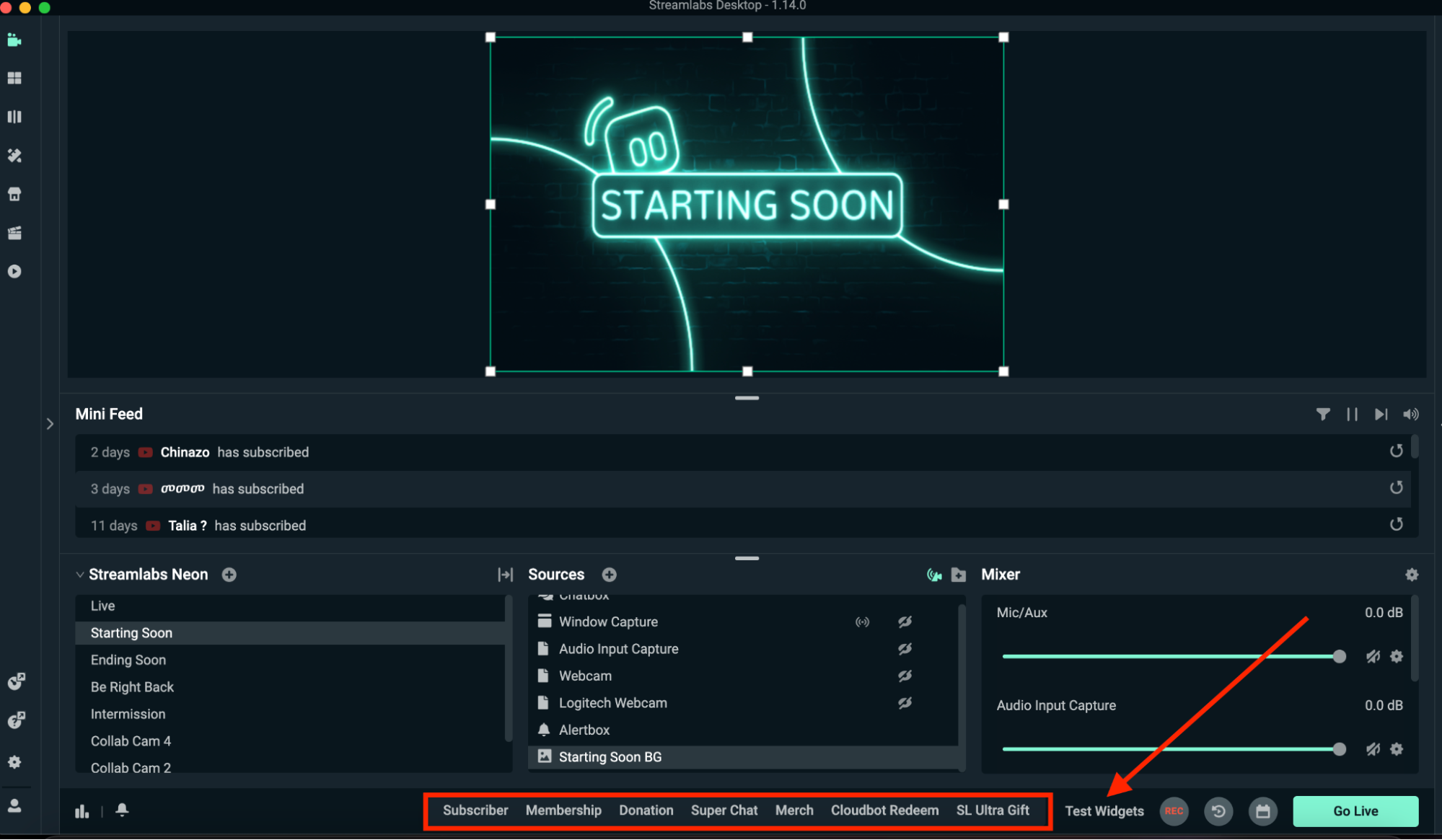Pause the Mini Feed alert queue

pos(1353,414)
